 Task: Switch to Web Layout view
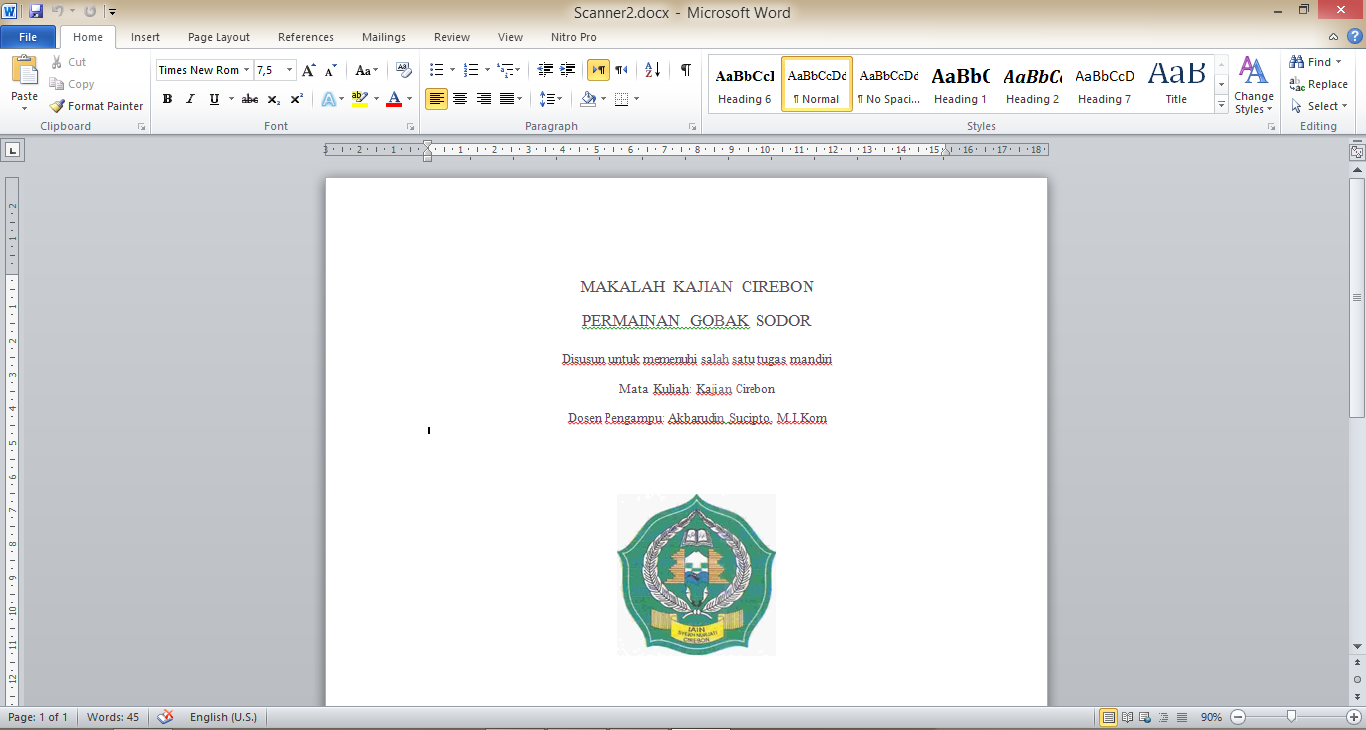1145,717
